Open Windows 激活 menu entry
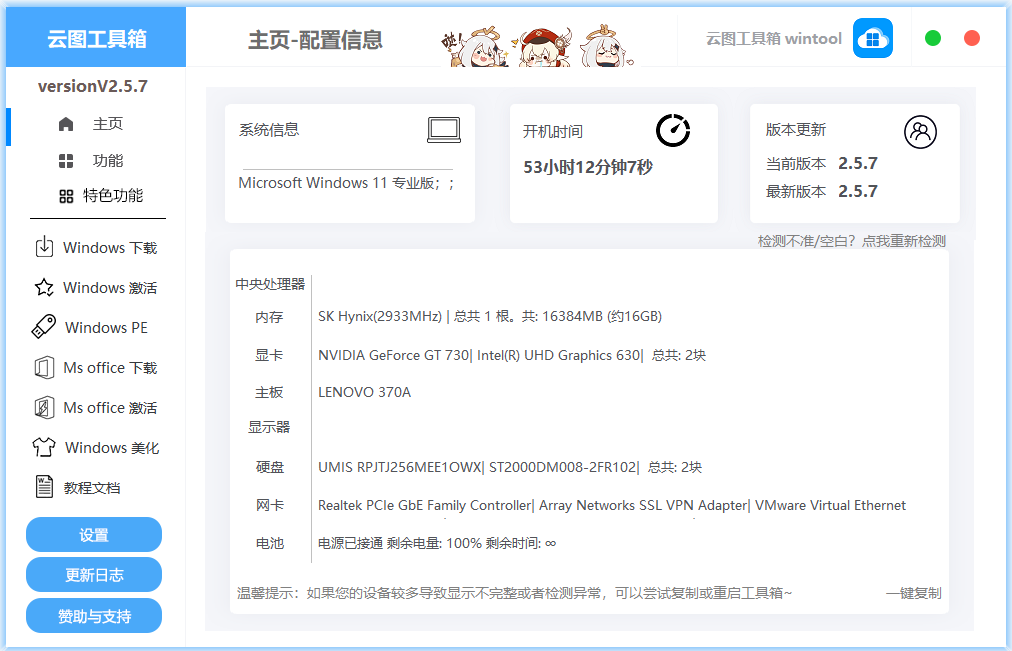 (110, 288)
